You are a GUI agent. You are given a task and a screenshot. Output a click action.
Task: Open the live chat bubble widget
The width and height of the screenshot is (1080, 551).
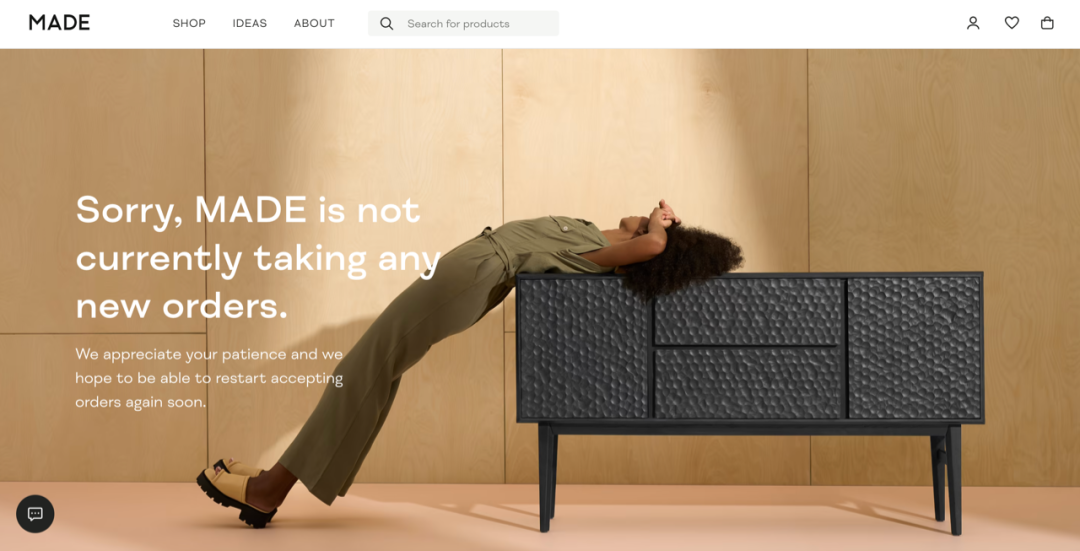35,514
